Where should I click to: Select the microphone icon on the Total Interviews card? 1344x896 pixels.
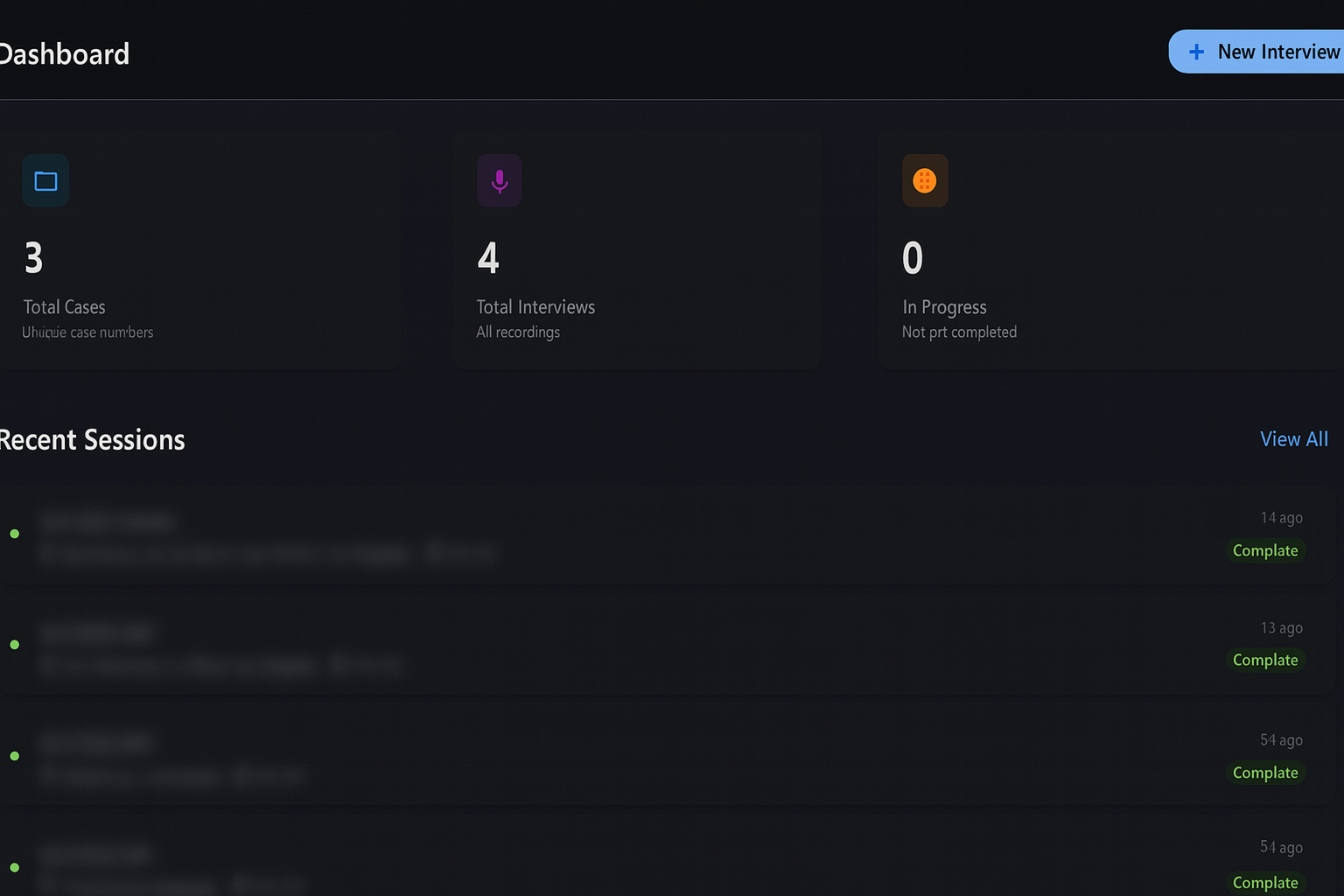499,180
